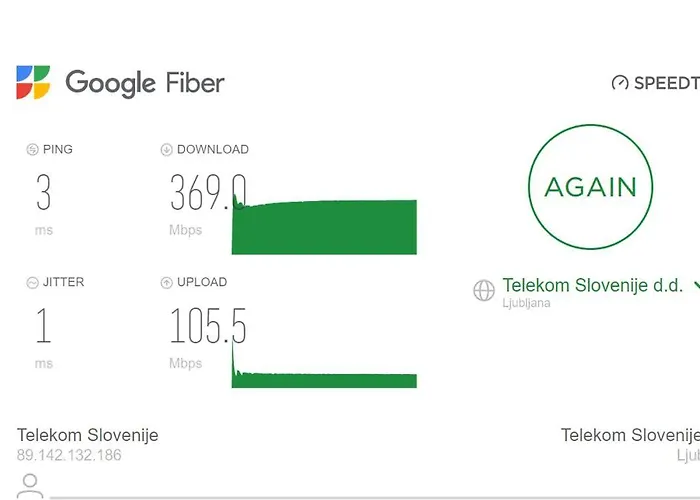Click the ping icon beside PING label
Image resolution: width=700 pixels, height=500 pixels.
point(32,150)
